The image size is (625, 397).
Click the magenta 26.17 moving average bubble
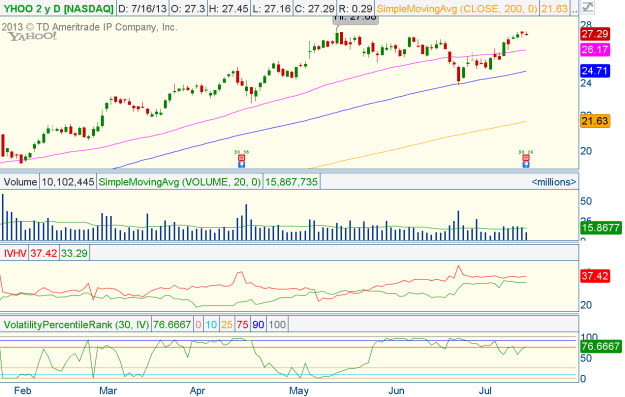tap(595, 49)
